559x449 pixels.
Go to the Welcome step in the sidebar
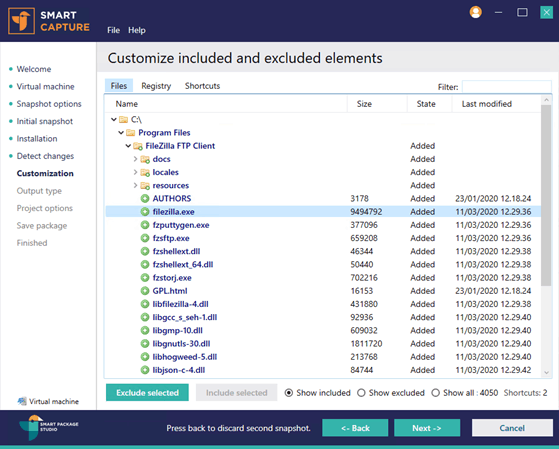pyautogui.click(x=34, y=69)
